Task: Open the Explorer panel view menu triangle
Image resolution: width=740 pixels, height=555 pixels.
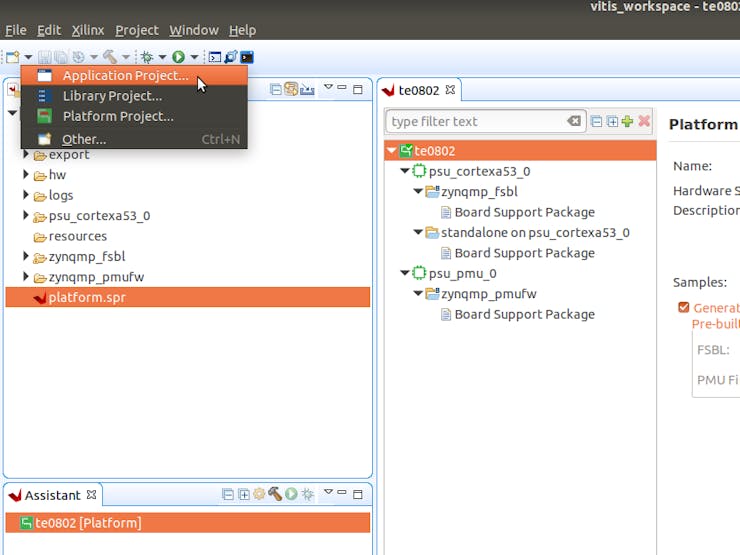Action: pos(328,87)
